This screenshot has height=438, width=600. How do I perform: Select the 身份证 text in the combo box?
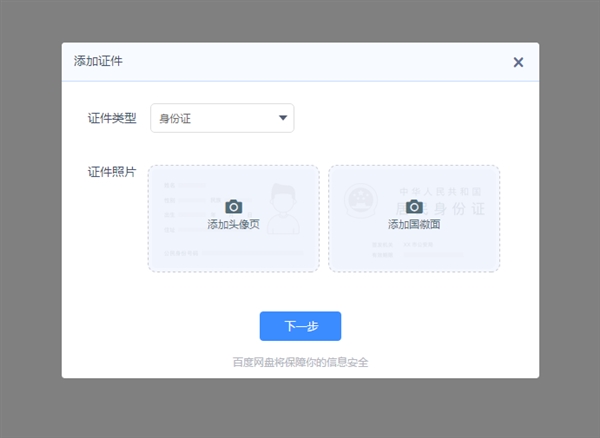(x=175, y=119)
